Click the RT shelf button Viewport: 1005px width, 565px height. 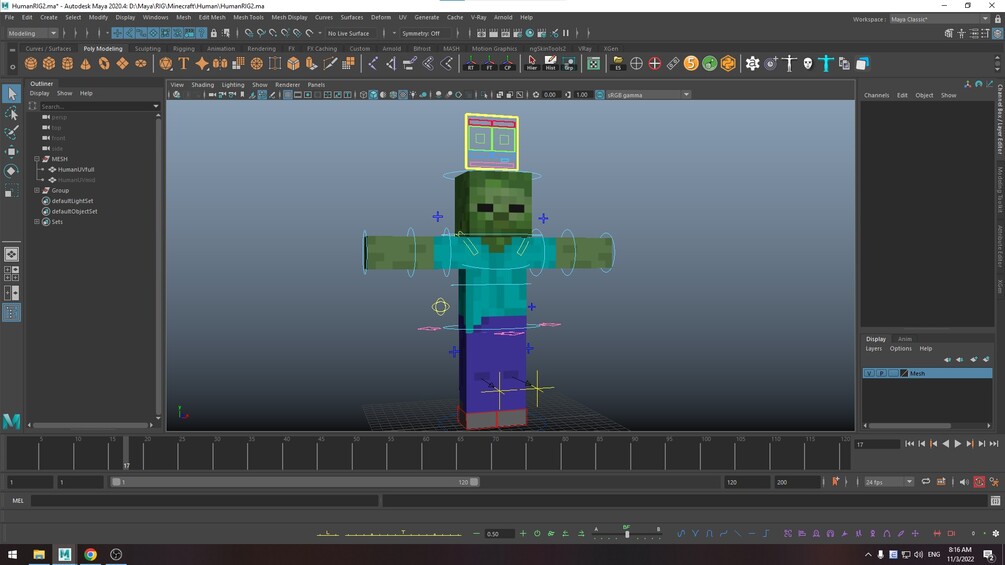tap(471, 63)
